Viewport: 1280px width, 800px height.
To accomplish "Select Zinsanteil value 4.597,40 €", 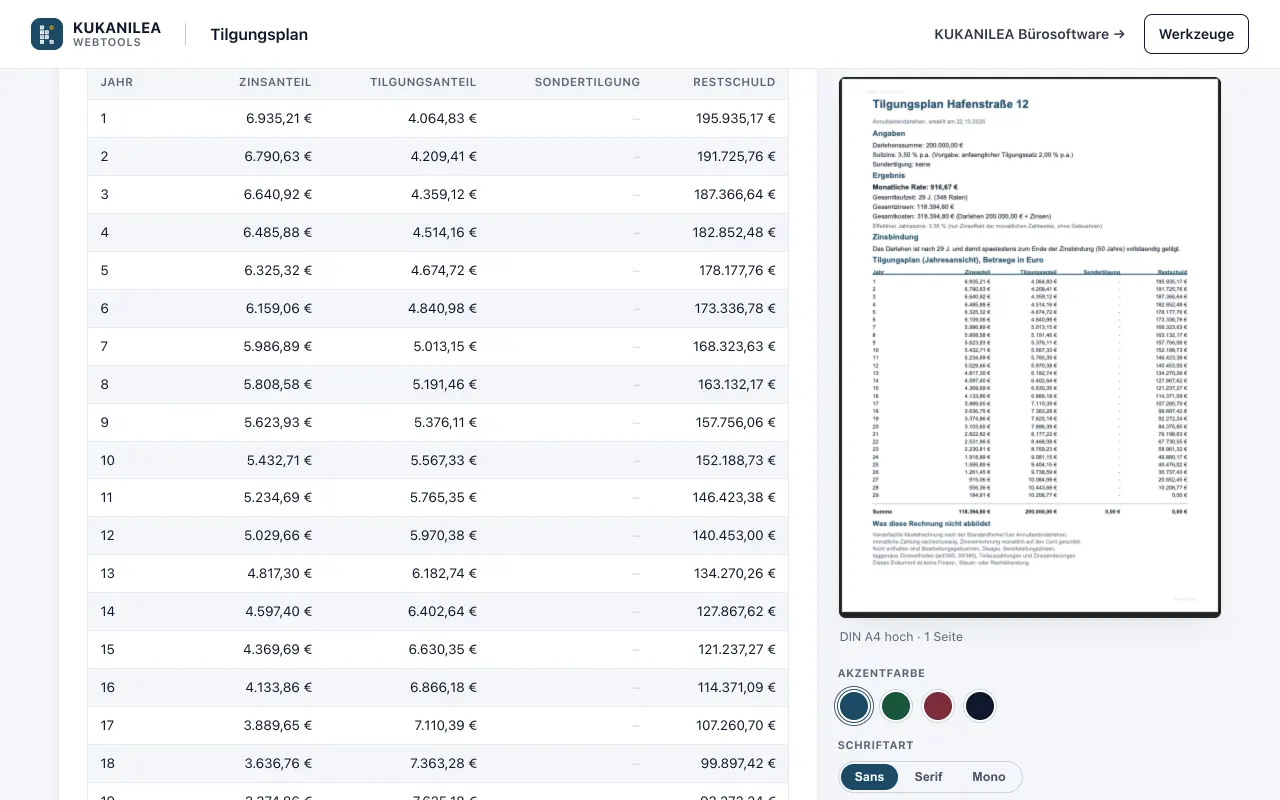I will point(279,612).
